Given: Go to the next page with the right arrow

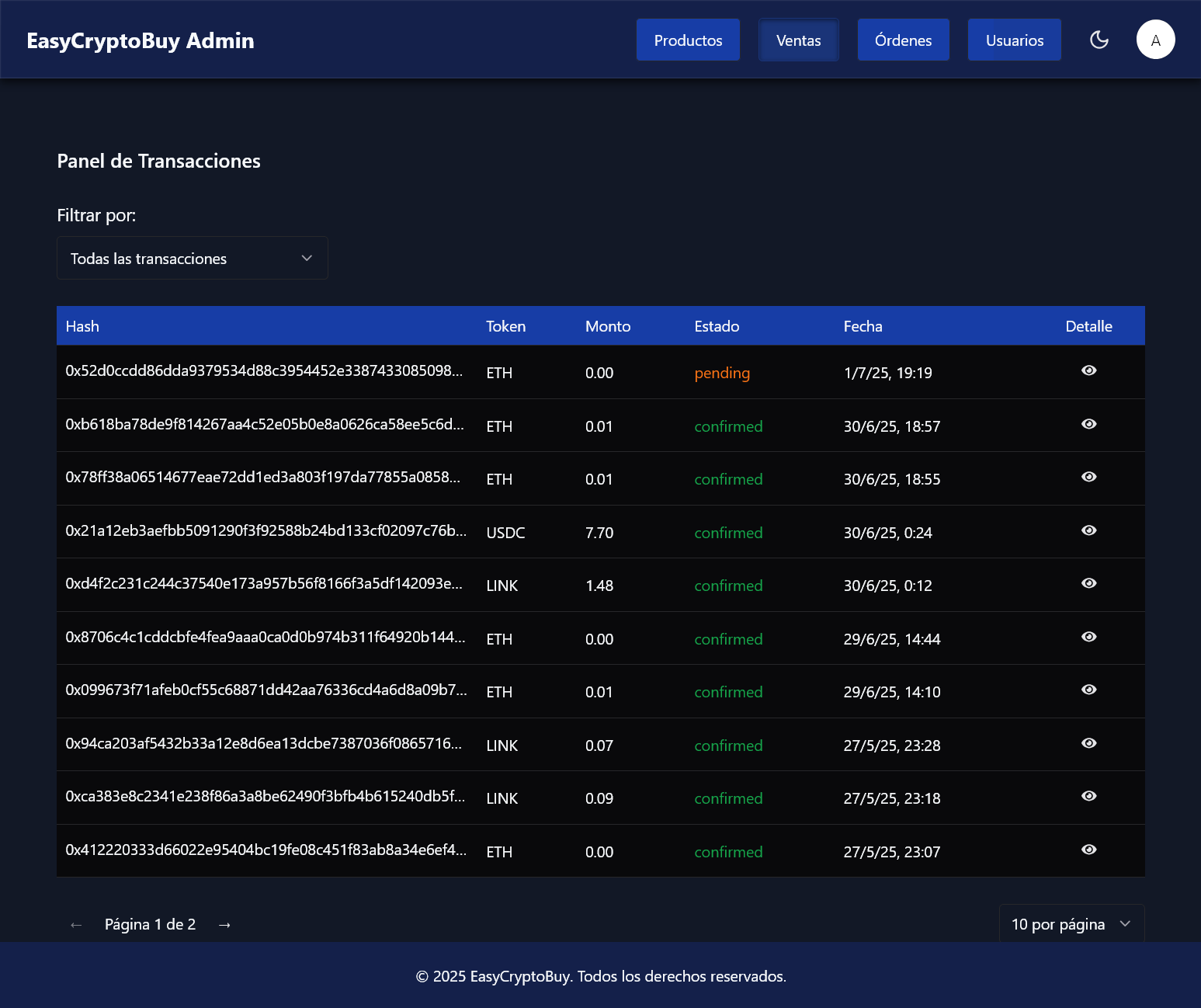Looking at the screenshot, I should click(224, 924).
